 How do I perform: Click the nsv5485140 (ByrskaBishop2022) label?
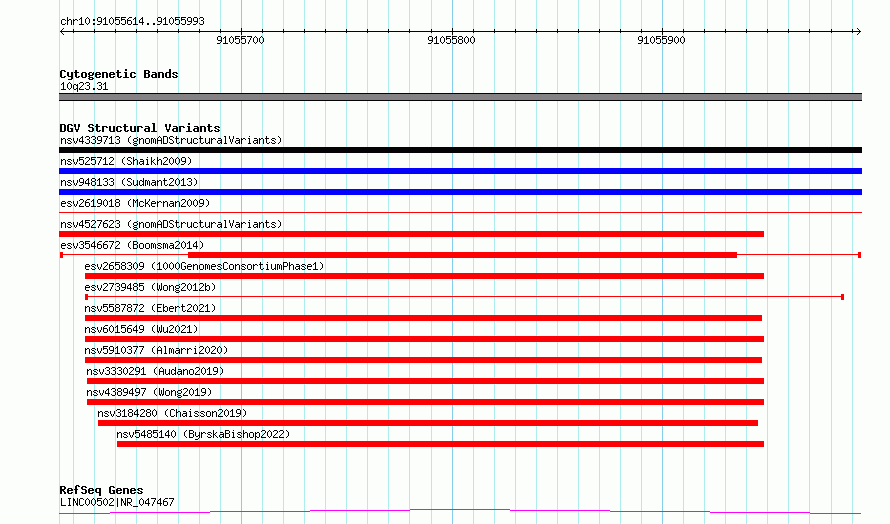tap(203, 434)
